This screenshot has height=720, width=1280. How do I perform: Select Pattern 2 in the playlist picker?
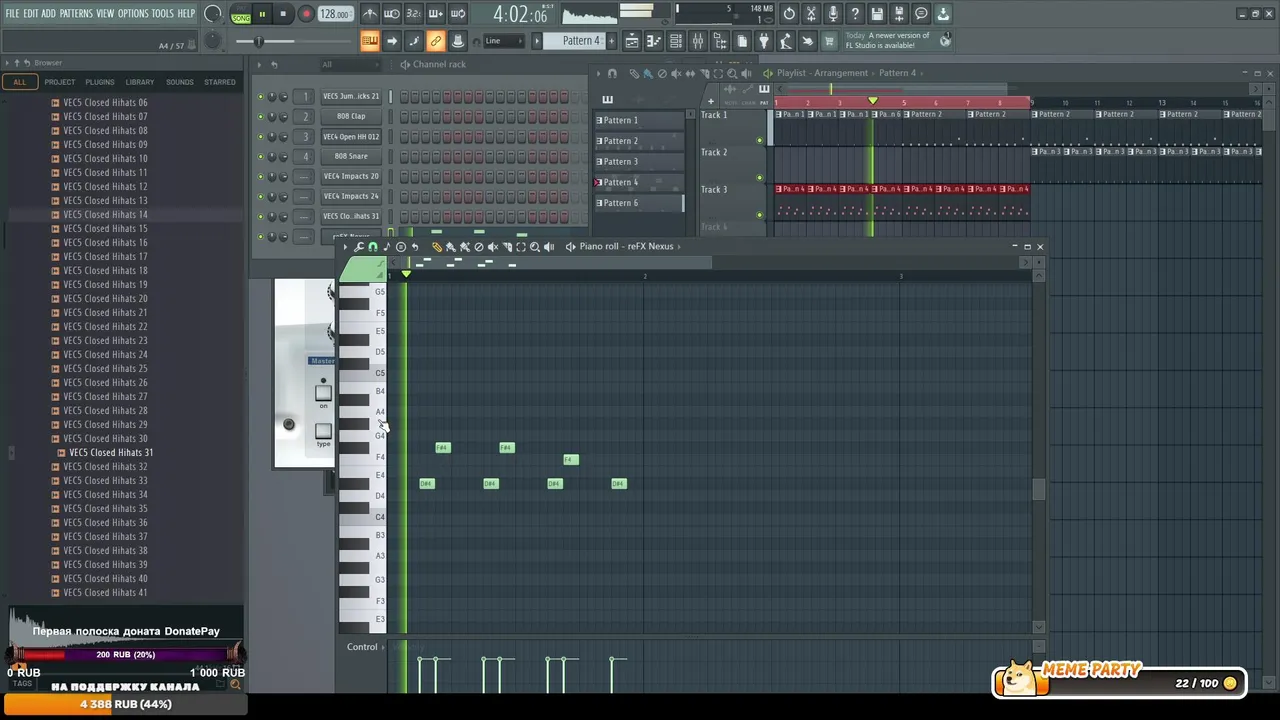[x=640, y=141]
